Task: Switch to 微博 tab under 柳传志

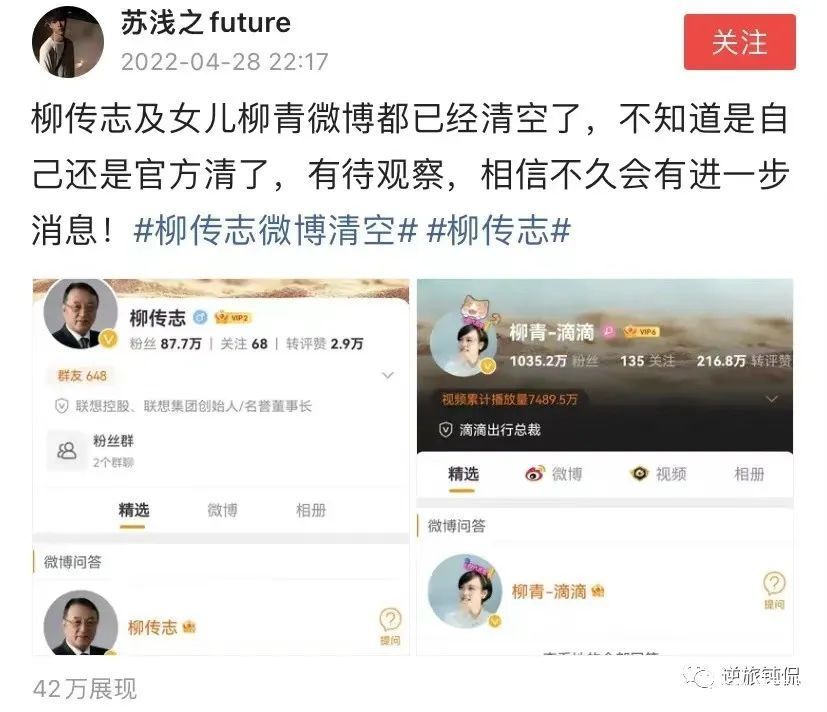Action: coord(222,510)
